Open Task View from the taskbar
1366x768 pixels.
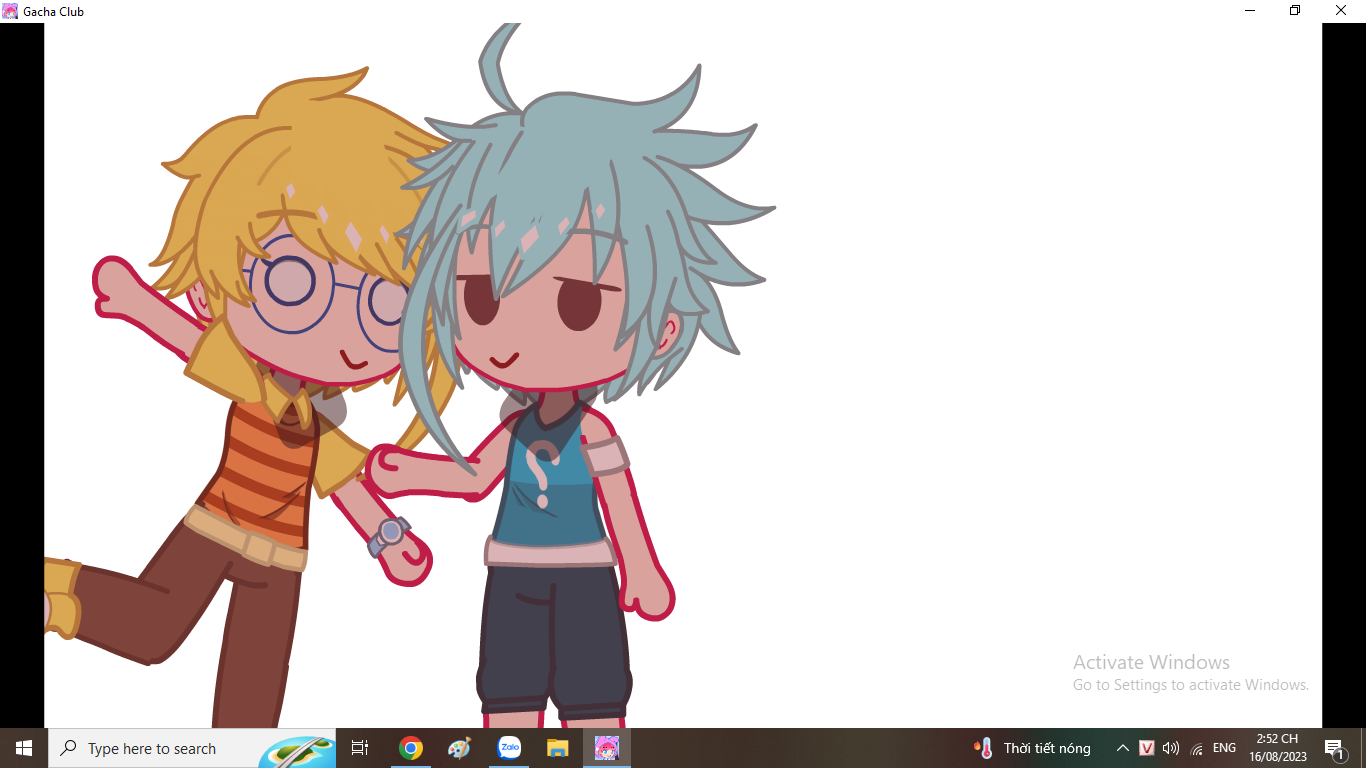[360, 748]
